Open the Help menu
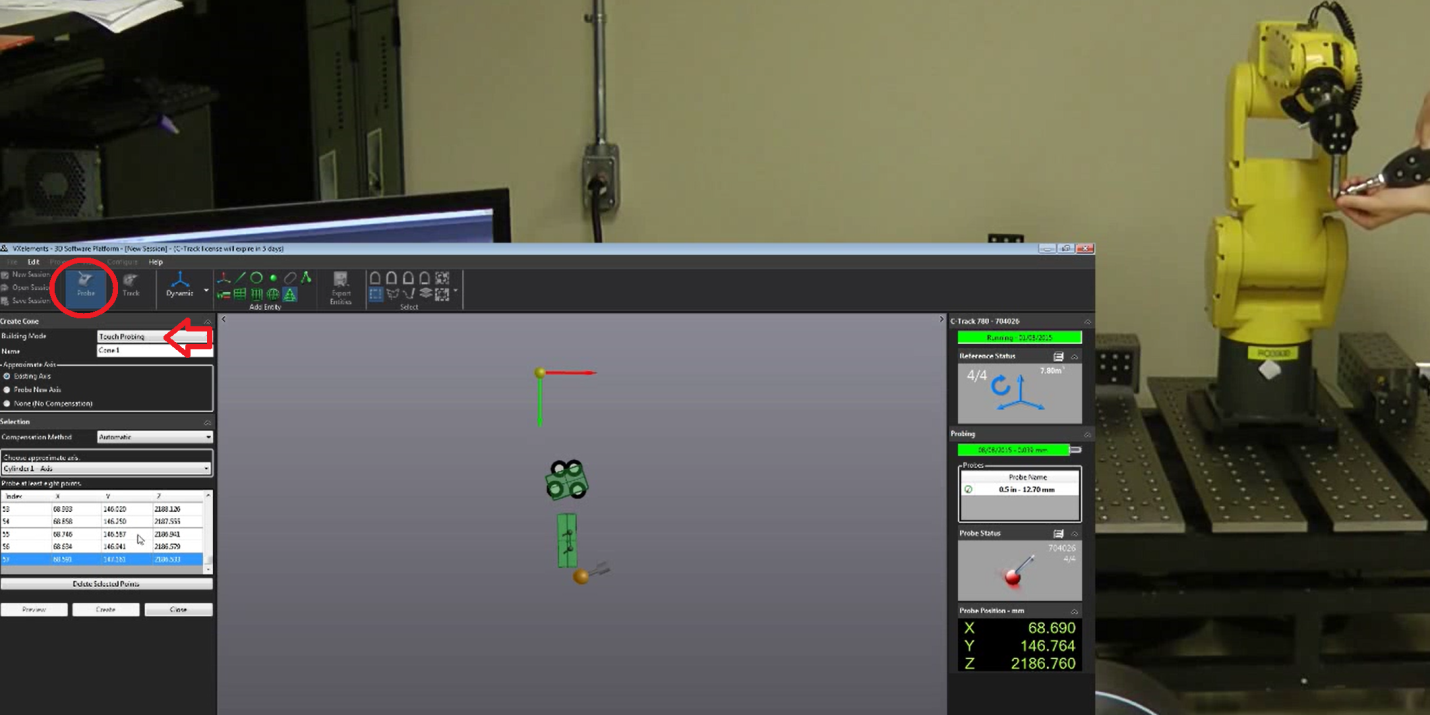 pyautogui.click(x=156, y=261)
